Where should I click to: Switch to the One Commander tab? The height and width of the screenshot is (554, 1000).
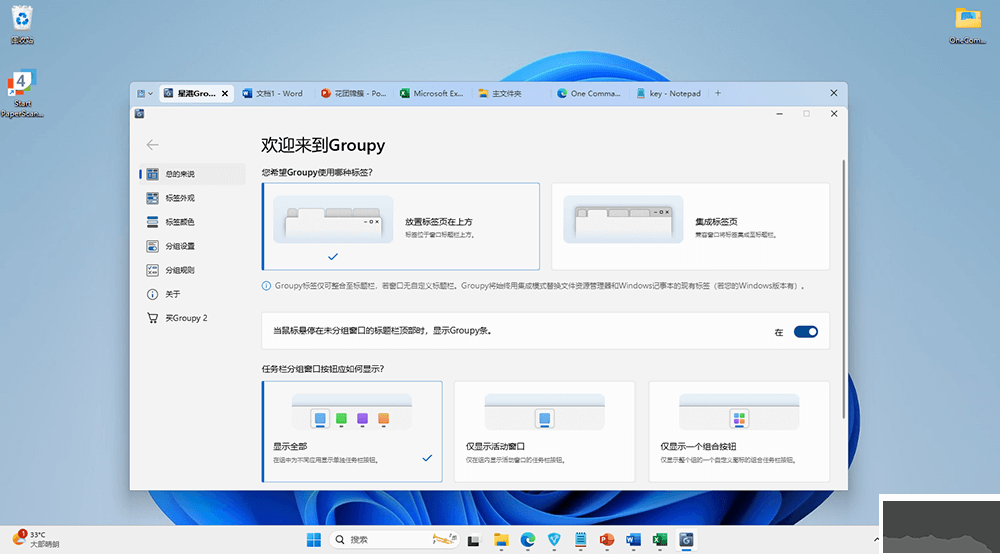click(589, 94)
